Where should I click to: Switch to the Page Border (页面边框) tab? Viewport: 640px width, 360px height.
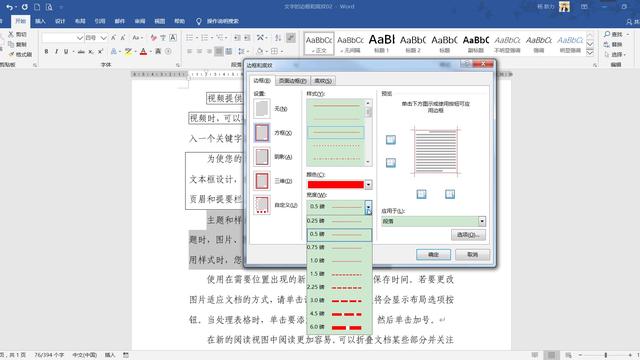[x=292, y=81]
